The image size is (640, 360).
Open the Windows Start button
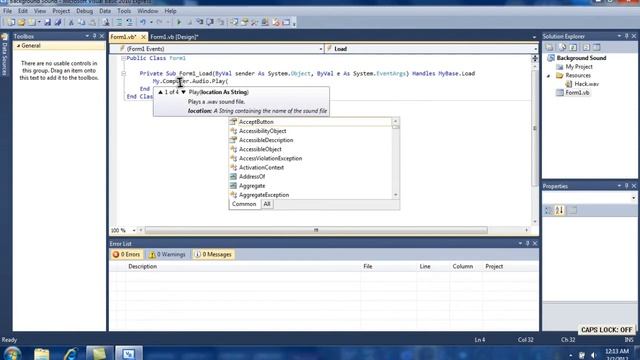coord(12,353)
